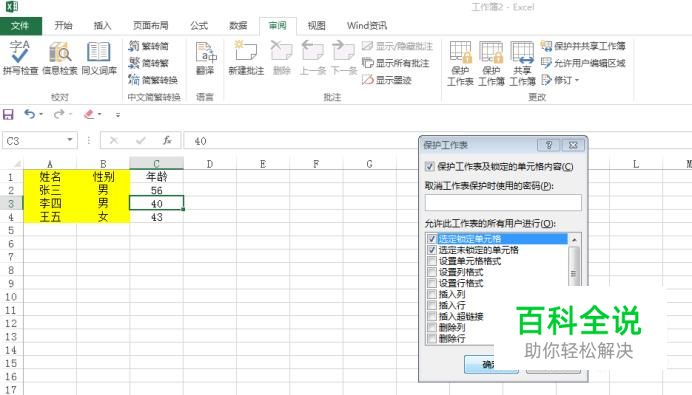Viewport: 692px width, 395px height.
Task: Enable 删除列 permission
Action: [432, 327]
